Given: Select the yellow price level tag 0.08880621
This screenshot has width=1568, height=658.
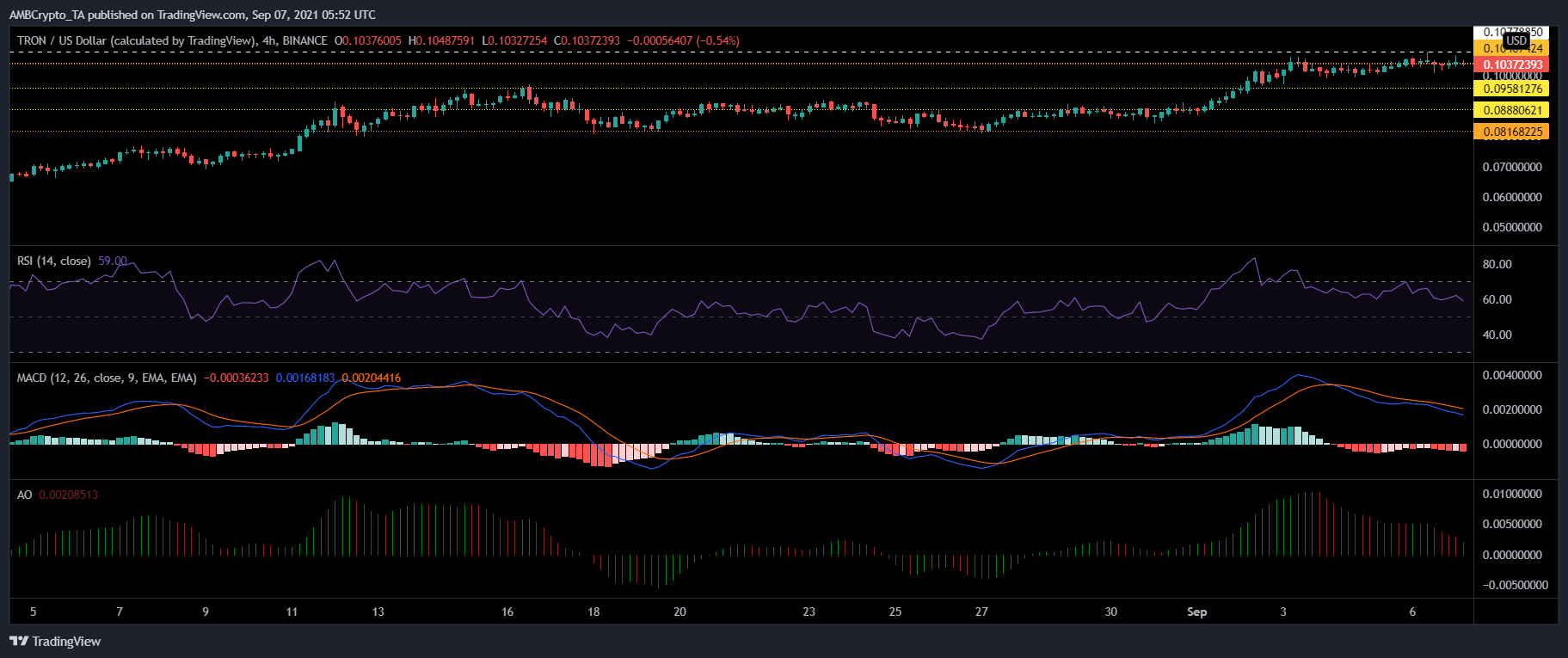Looking at the screenshot, I should click(x=1511, y=110).
